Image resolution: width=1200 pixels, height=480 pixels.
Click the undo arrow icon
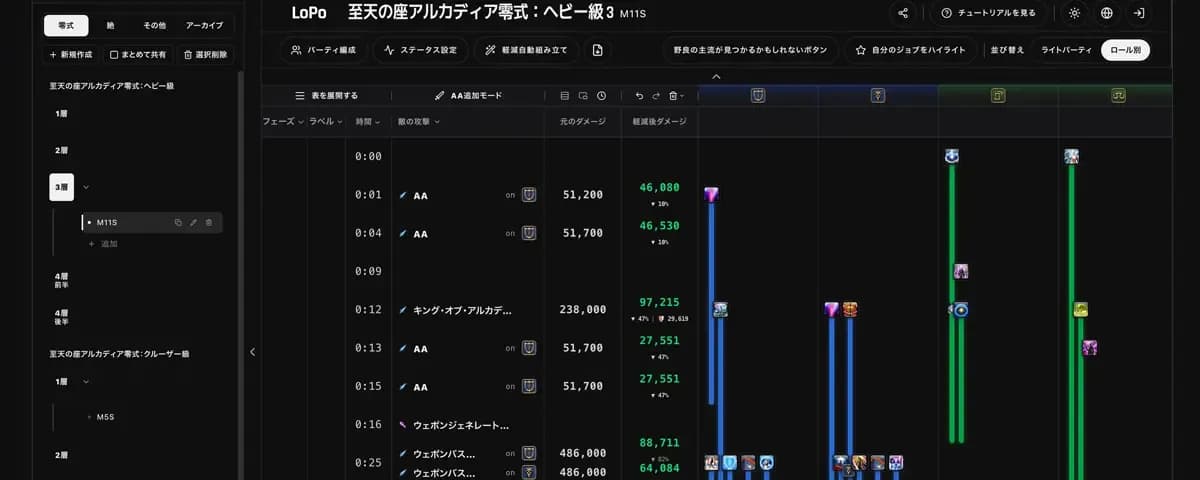pyautogui.click(x=639, y=96)
